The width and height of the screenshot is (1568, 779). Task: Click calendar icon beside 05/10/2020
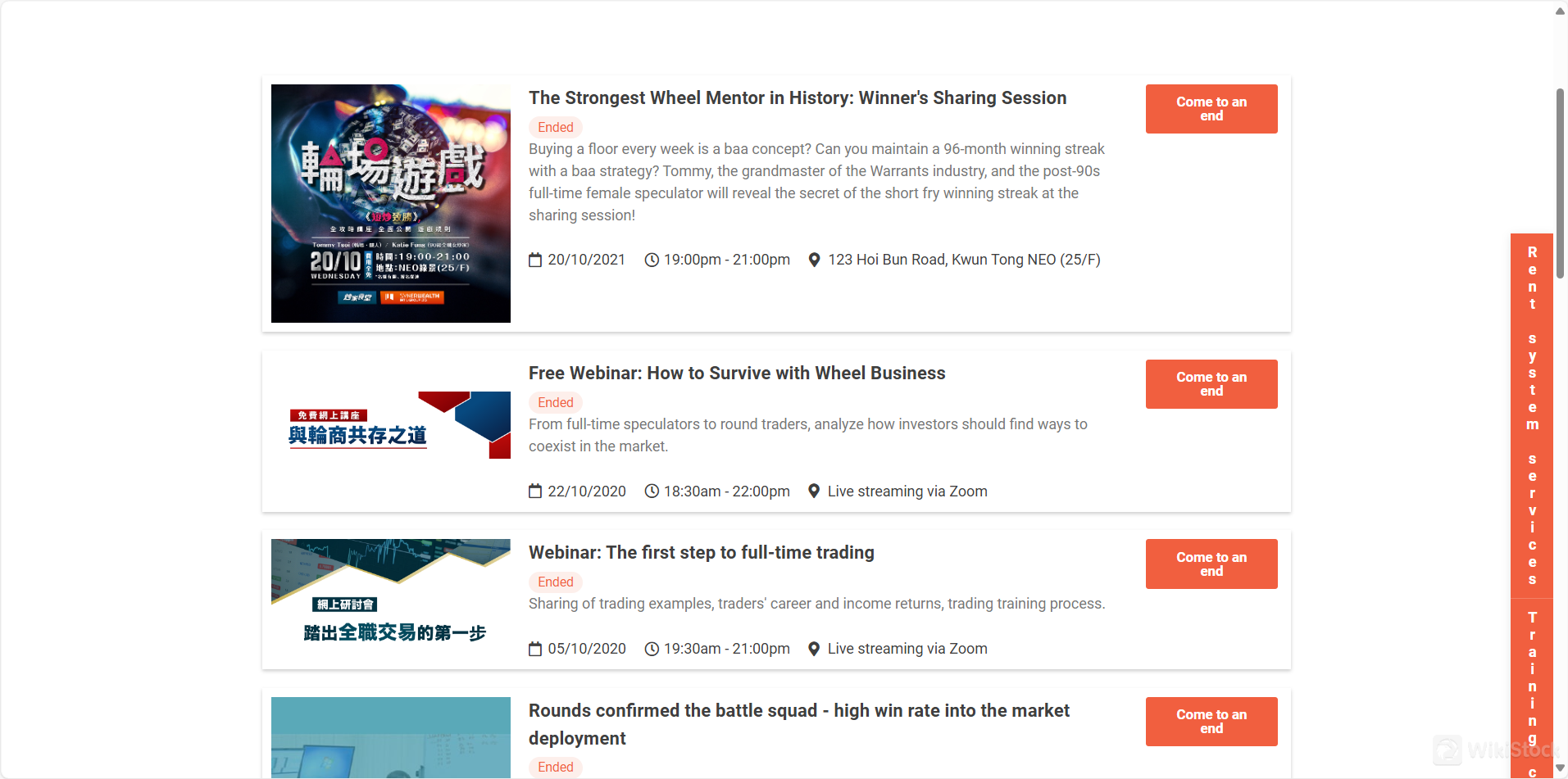(535, 649)
